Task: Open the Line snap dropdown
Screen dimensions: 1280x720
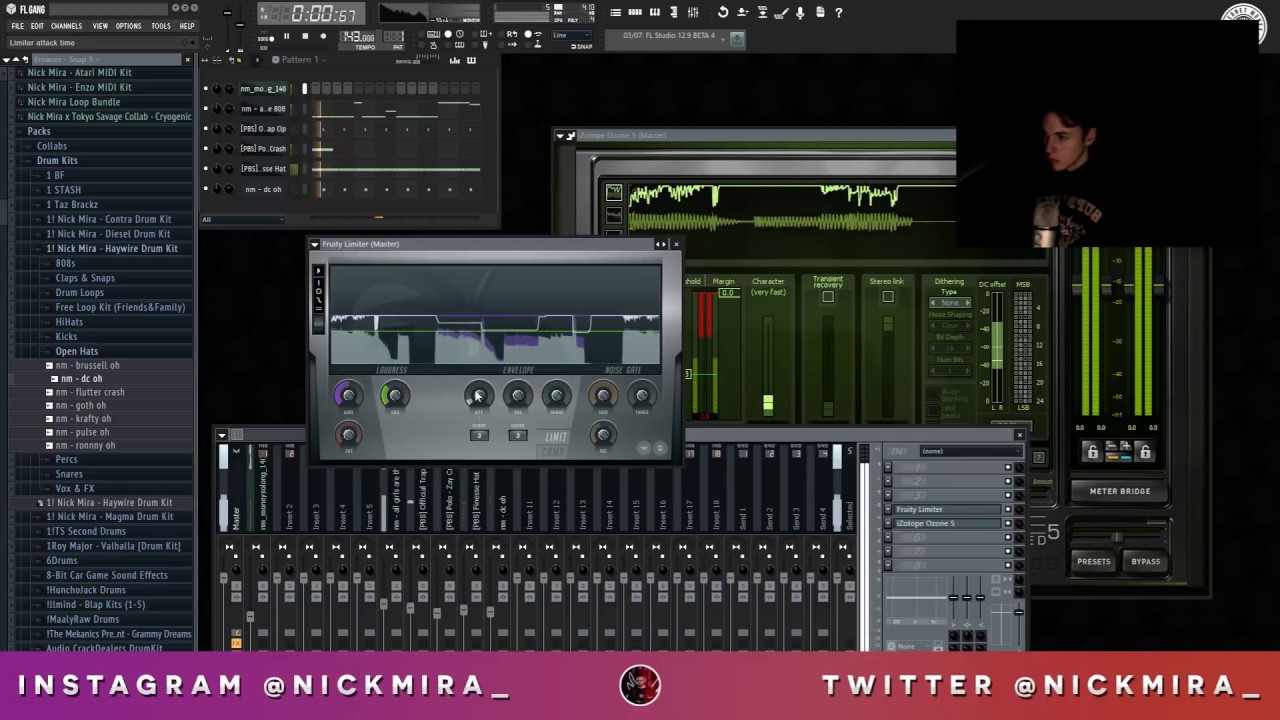Action: pos(571,36)
